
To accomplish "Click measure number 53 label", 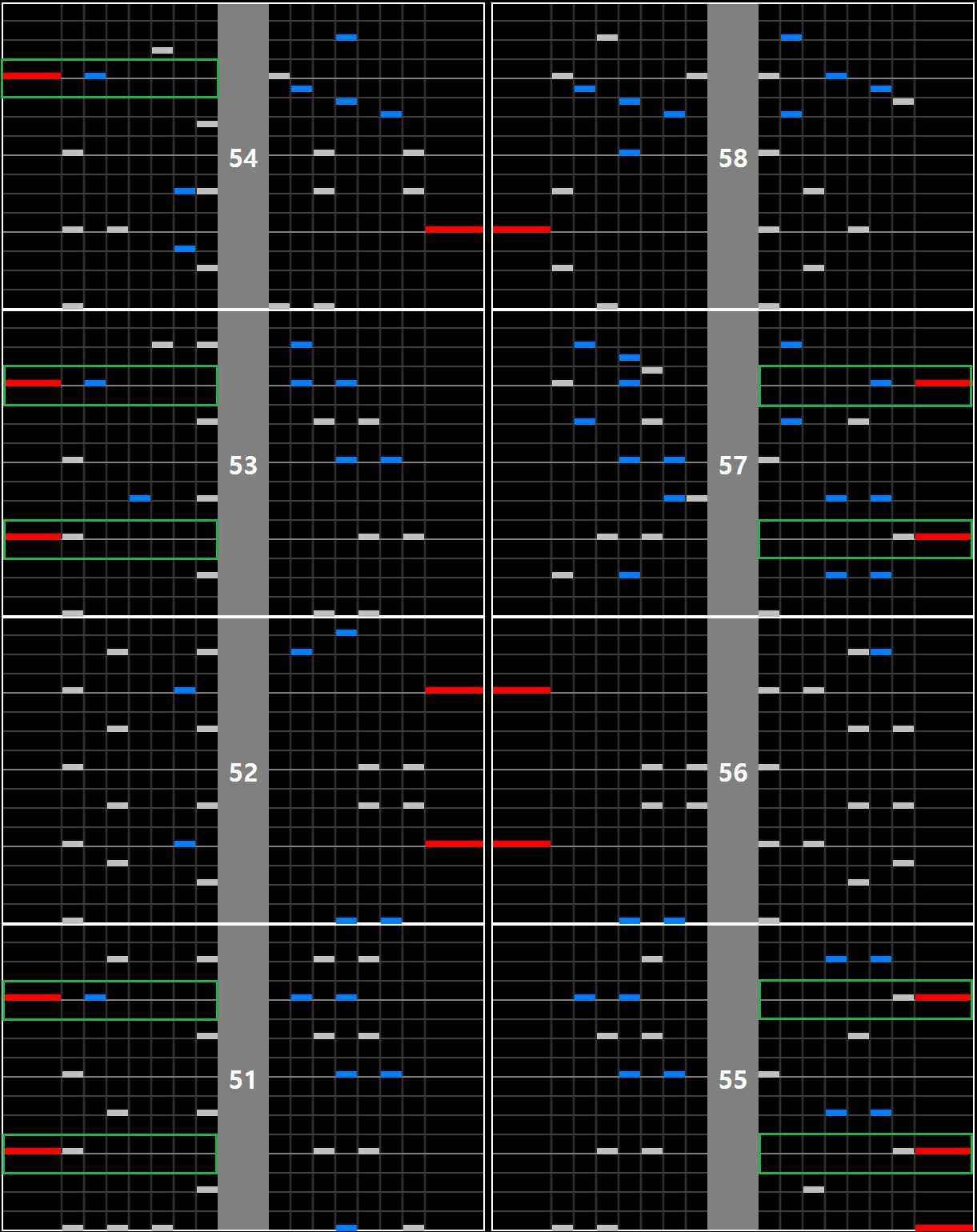I will [x=243, y=466].
